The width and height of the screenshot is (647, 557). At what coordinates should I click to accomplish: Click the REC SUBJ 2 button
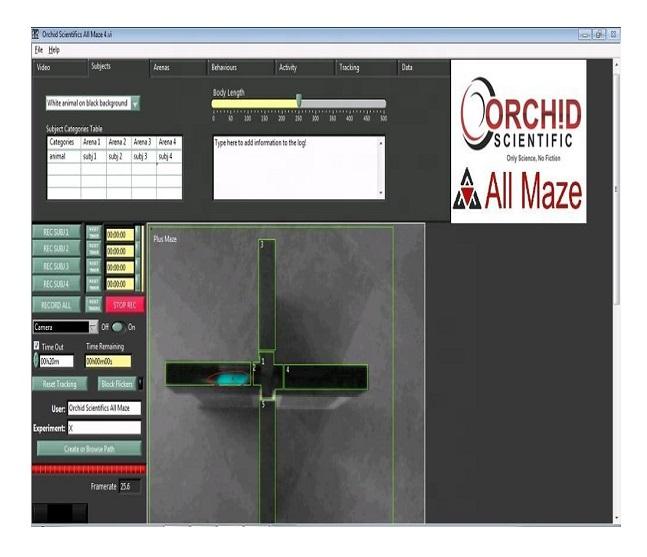click(57, 249)
